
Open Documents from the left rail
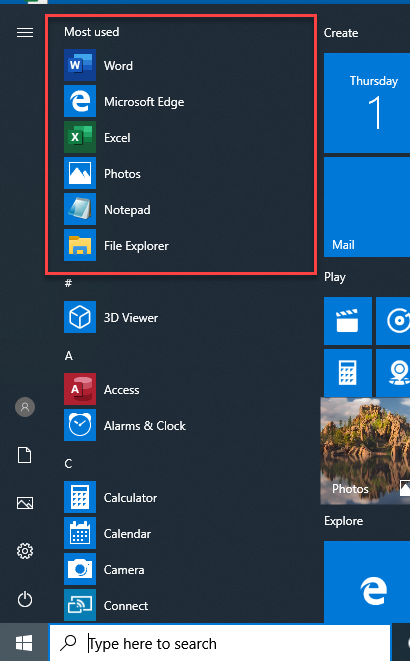click(24, 455)
